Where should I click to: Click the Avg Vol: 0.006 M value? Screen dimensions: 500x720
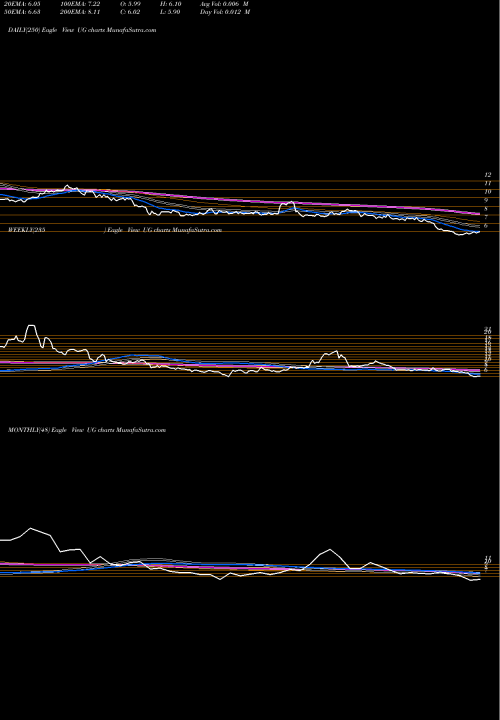pos(225,3)
